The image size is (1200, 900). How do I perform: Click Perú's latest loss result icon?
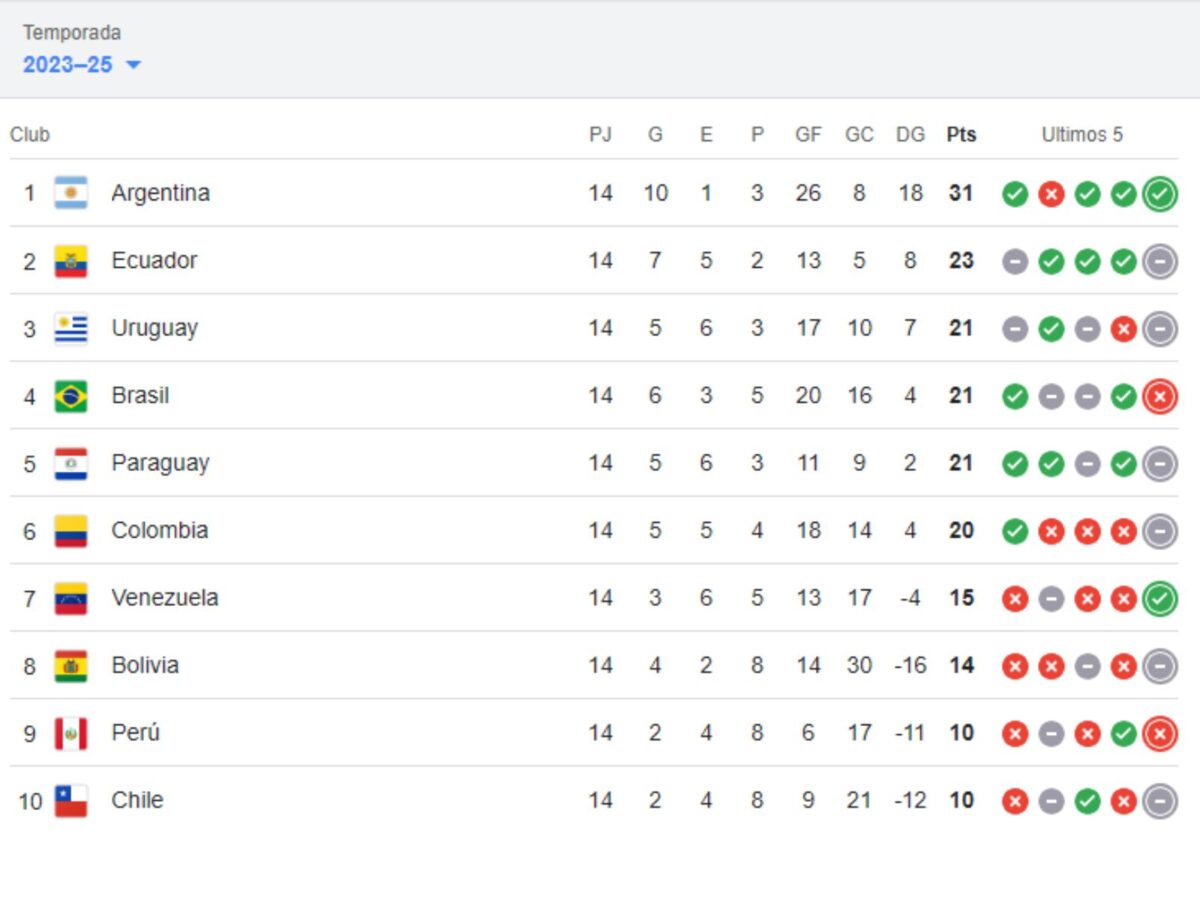1160,734
